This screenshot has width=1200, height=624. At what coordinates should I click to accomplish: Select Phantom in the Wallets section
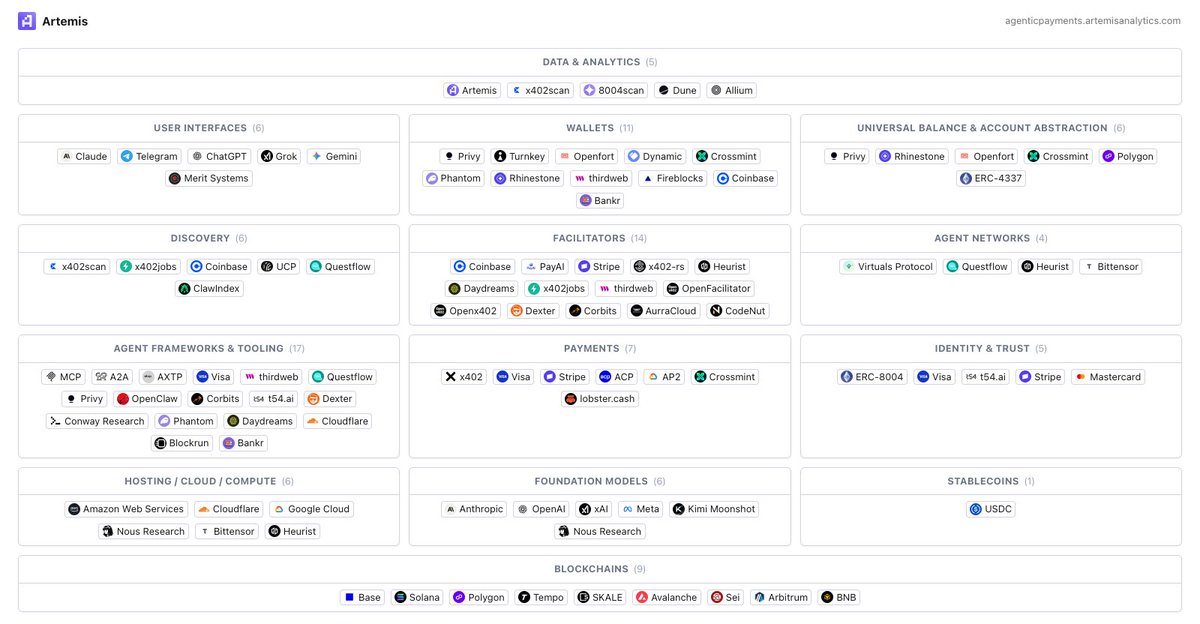(454, 178)
